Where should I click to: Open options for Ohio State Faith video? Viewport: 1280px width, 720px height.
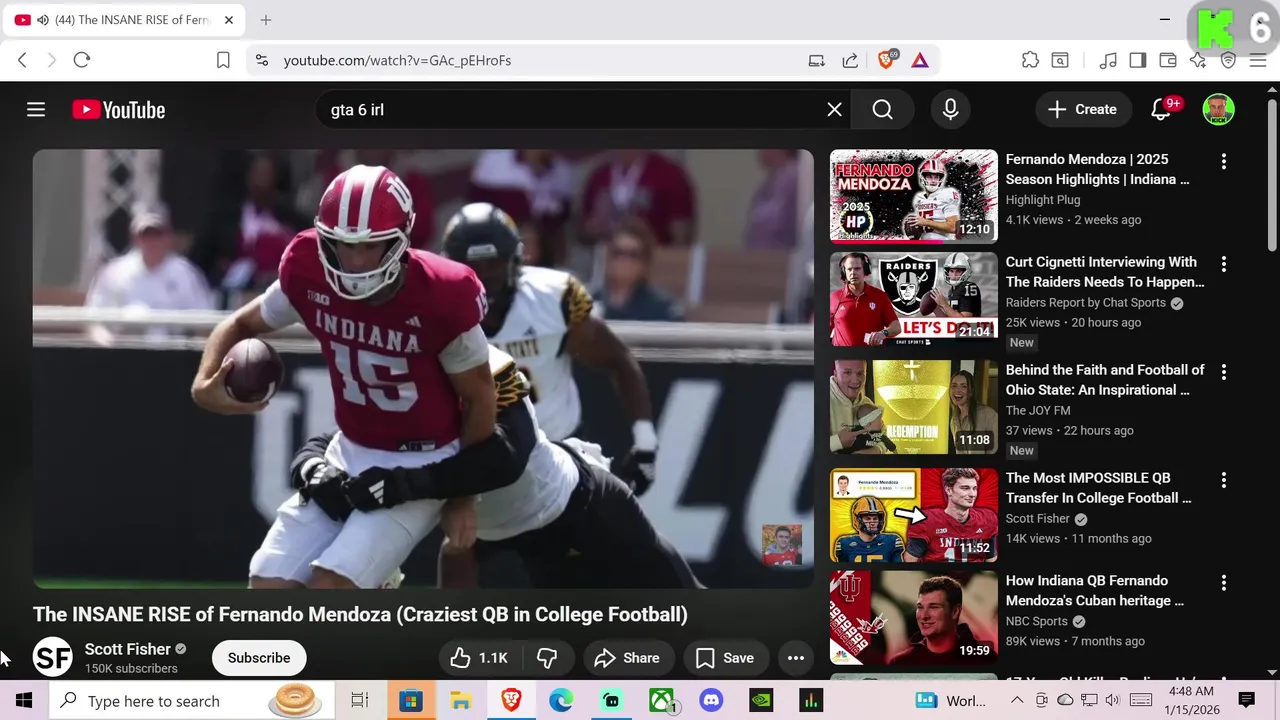[1223, 372]
